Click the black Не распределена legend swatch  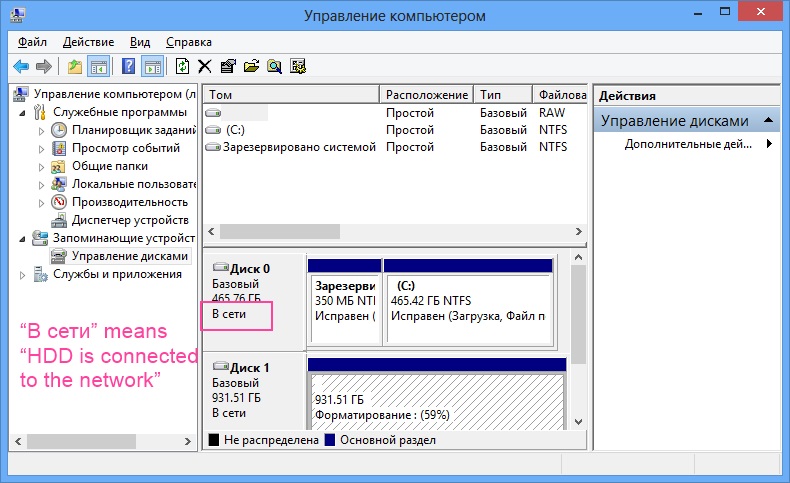pos(214,440)
